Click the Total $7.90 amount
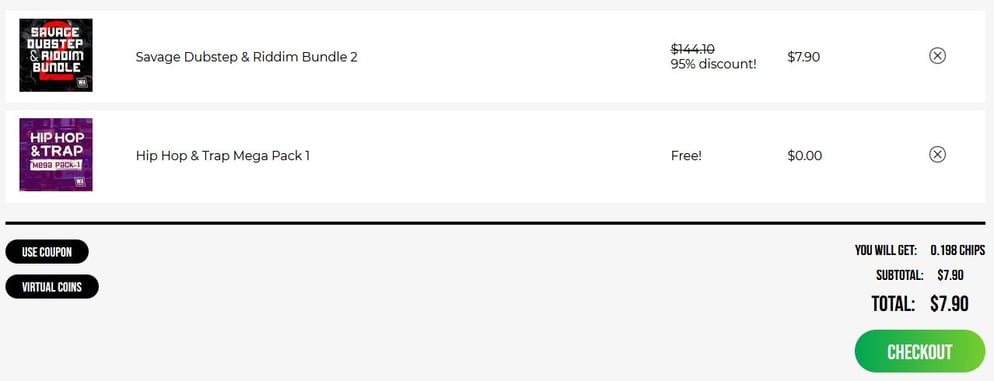Viewport: 994px width, 381px height. point(950,304)
